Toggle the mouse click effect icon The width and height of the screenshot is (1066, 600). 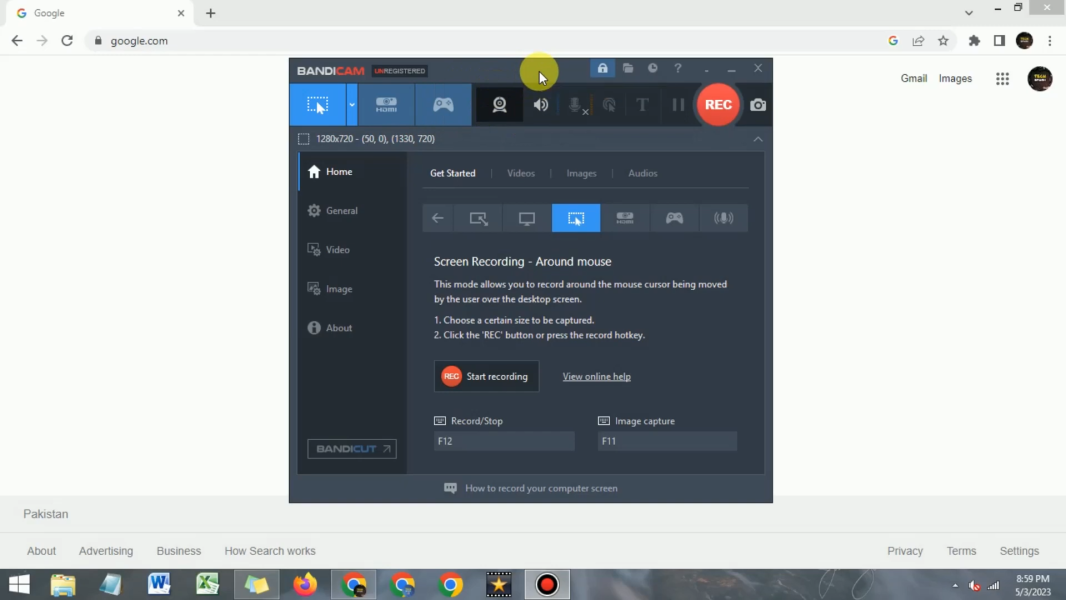[x=609, y=105]
